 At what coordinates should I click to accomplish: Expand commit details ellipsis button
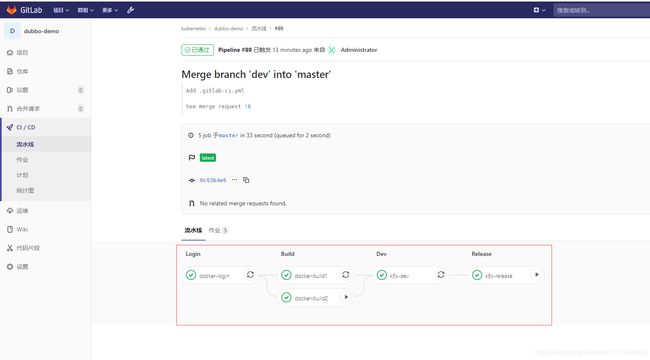pos(235,180)
